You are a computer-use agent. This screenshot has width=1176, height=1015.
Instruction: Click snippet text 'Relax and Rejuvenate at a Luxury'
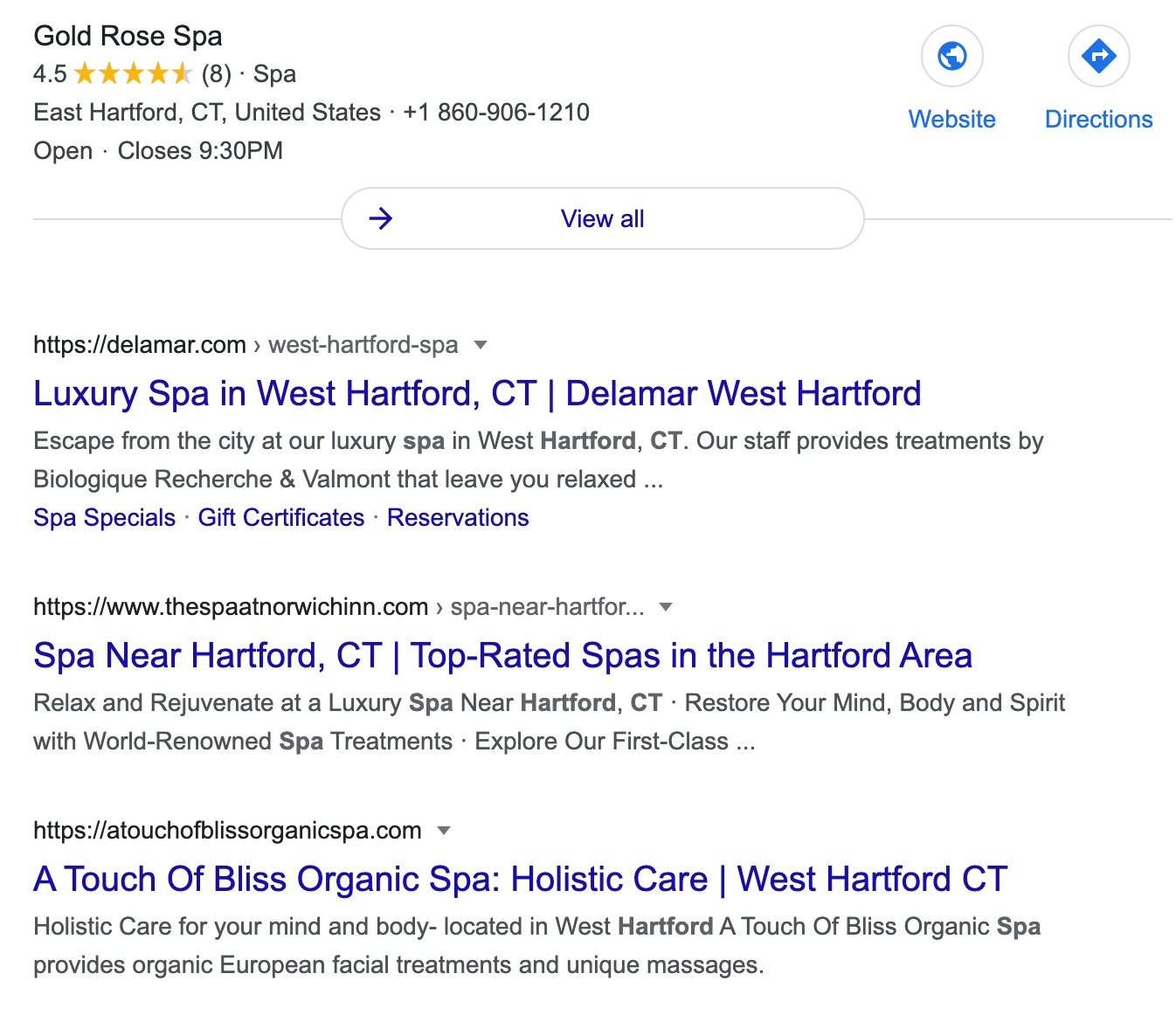(x=218, y=702)
